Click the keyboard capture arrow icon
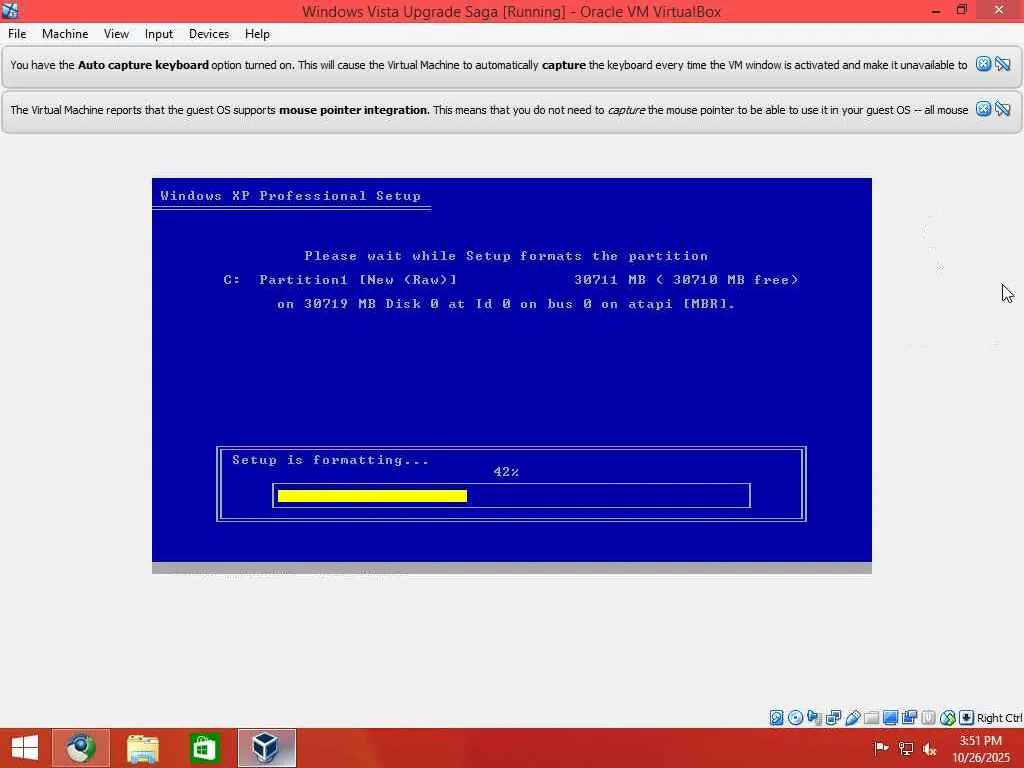The image size is (1024, 768). tap(967, 718)
